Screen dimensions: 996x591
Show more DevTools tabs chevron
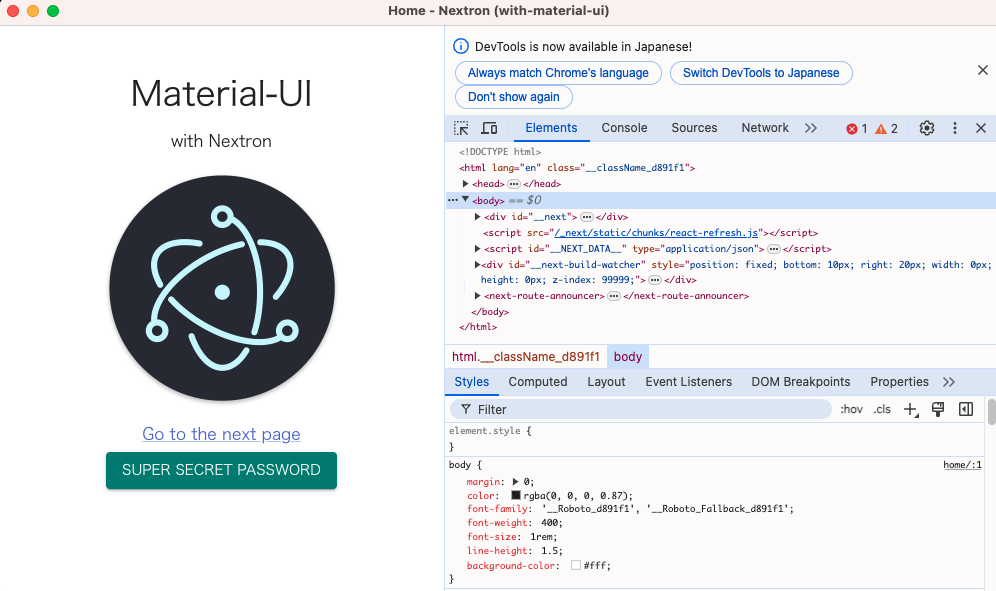point(811,128)
